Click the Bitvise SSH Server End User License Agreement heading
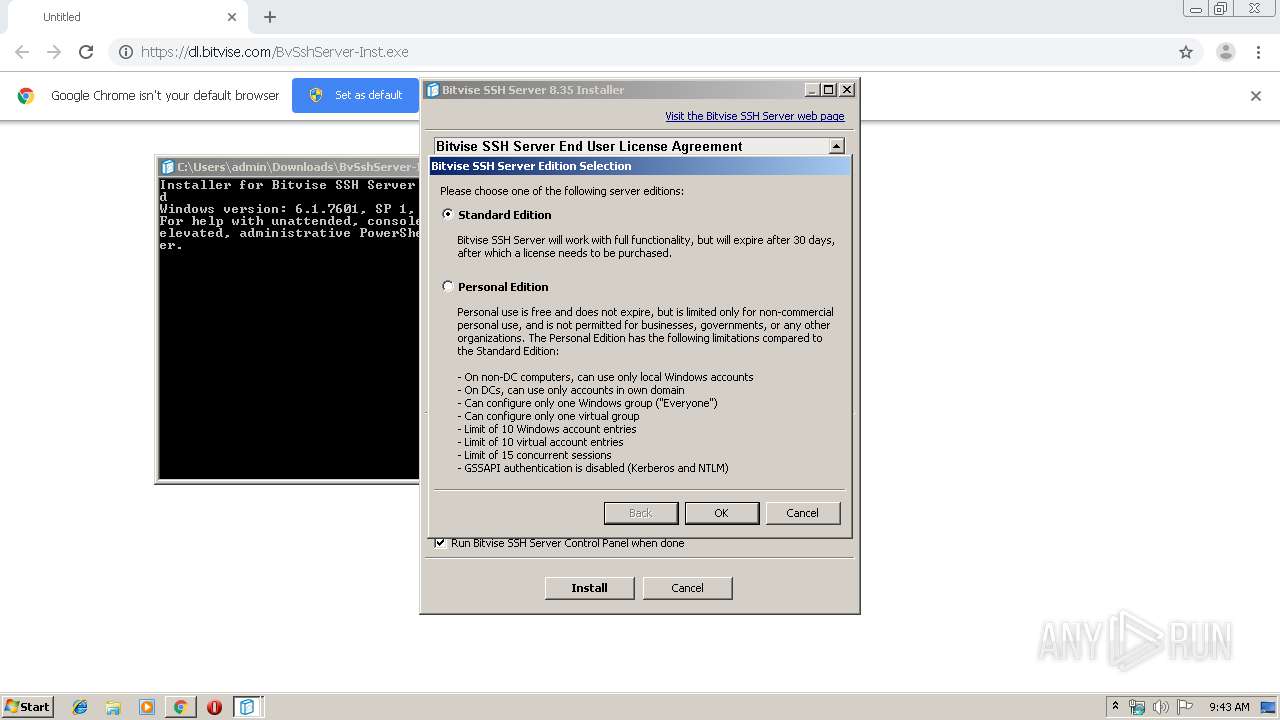 (589, 146)
